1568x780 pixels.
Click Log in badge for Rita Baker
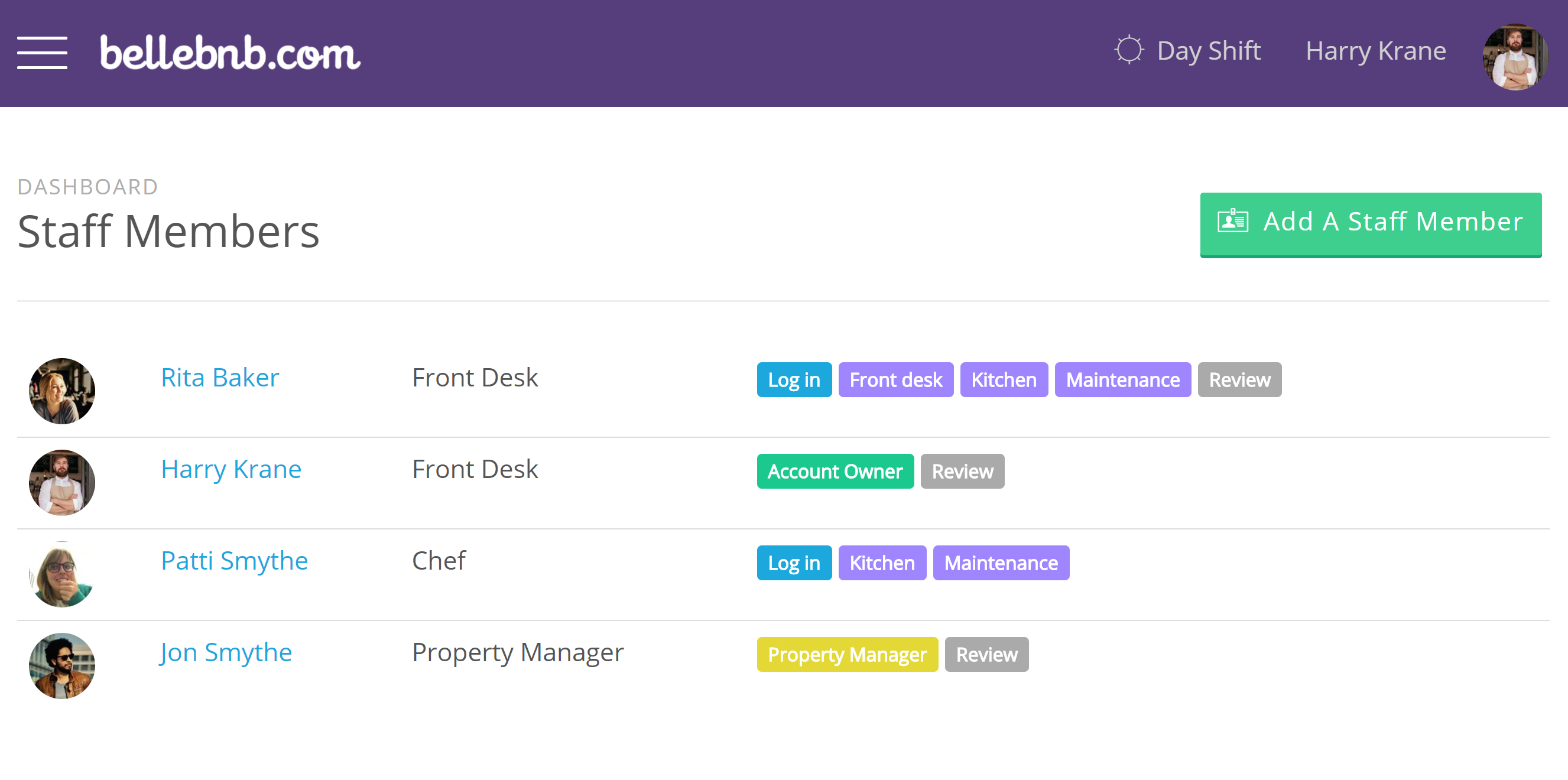(794, 379)
